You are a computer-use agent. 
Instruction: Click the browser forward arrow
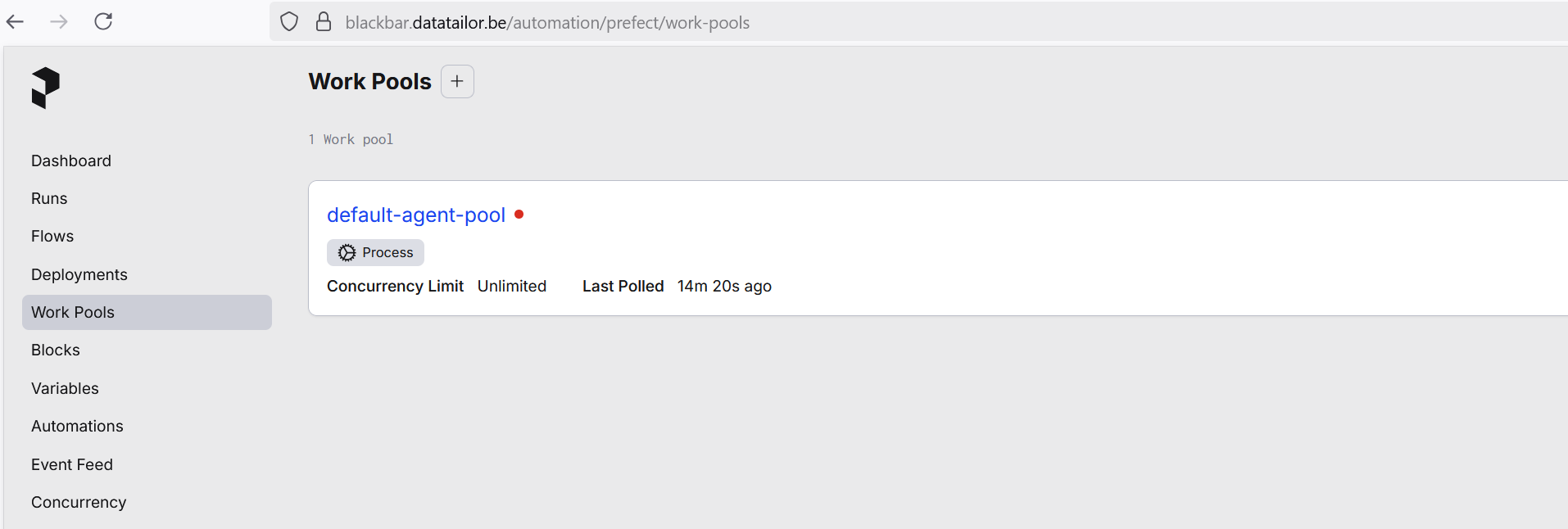[59, 22]
